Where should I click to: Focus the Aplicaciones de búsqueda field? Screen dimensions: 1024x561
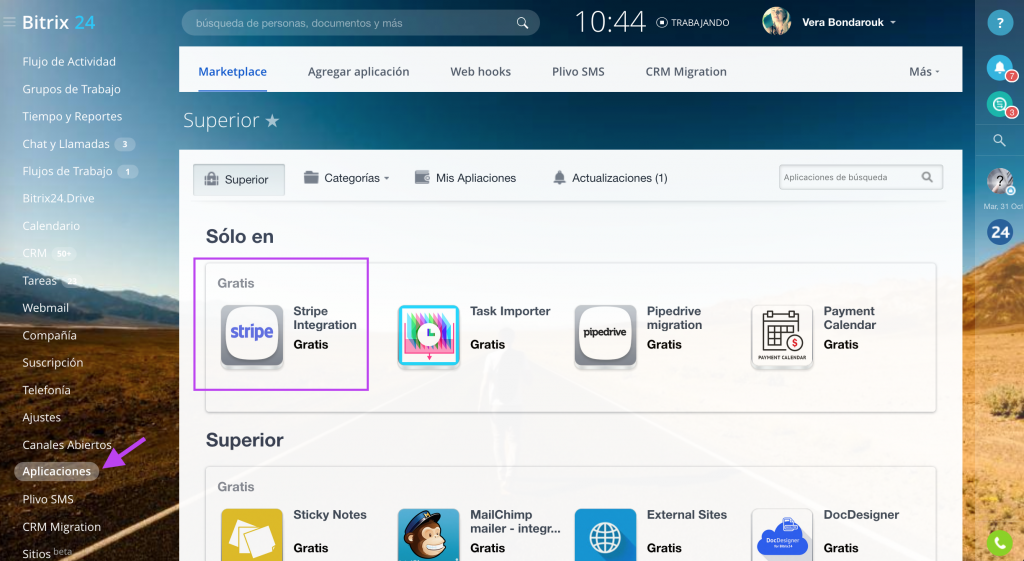[861, 177]
